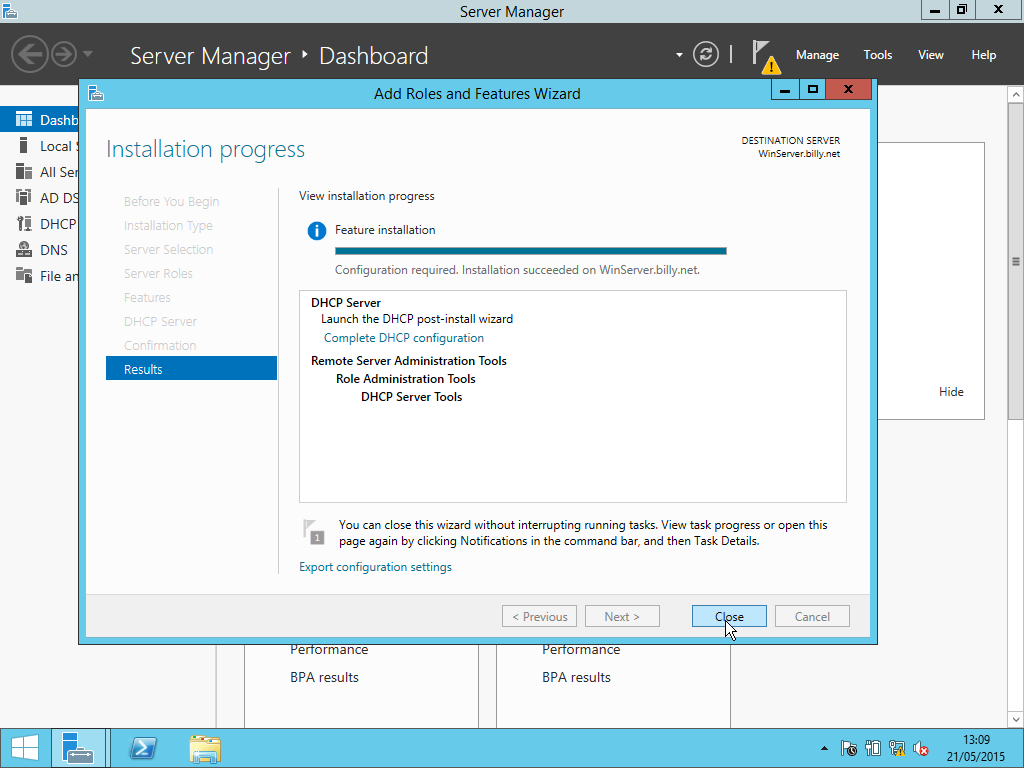Screen dimensions: 1024x768
Task: Minimize the Add Roles and Features Wizard
Action: (x=785, y=89)
